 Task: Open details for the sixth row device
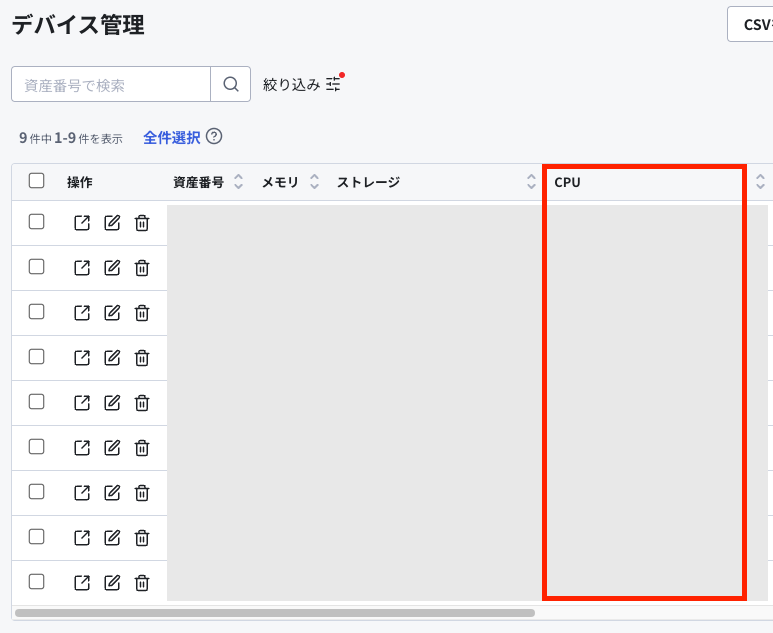click(x=82, y=448)
